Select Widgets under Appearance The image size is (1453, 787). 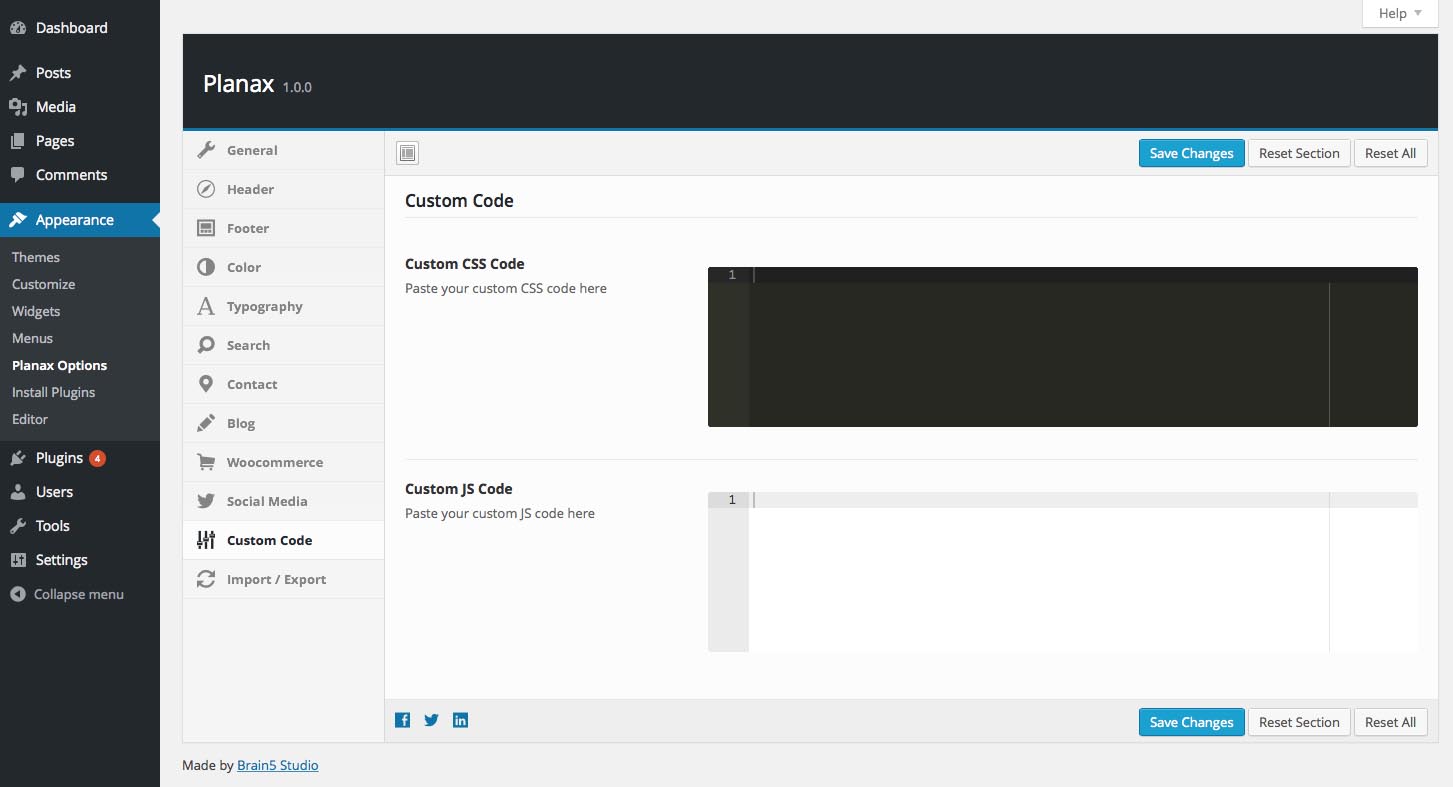pyautogui.click(x=36, y=311)
